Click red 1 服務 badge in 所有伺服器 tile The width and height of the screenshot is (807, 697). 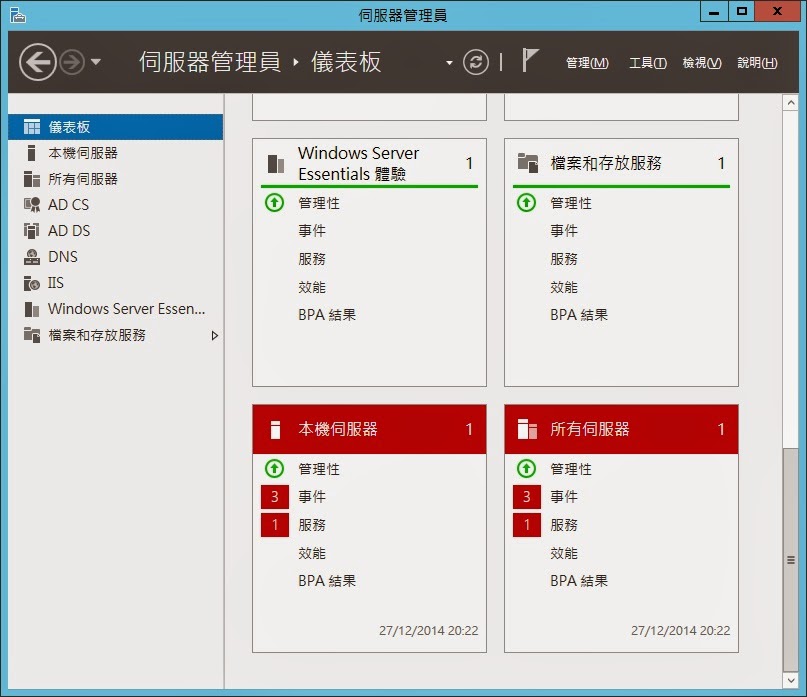tap(527, 525)
